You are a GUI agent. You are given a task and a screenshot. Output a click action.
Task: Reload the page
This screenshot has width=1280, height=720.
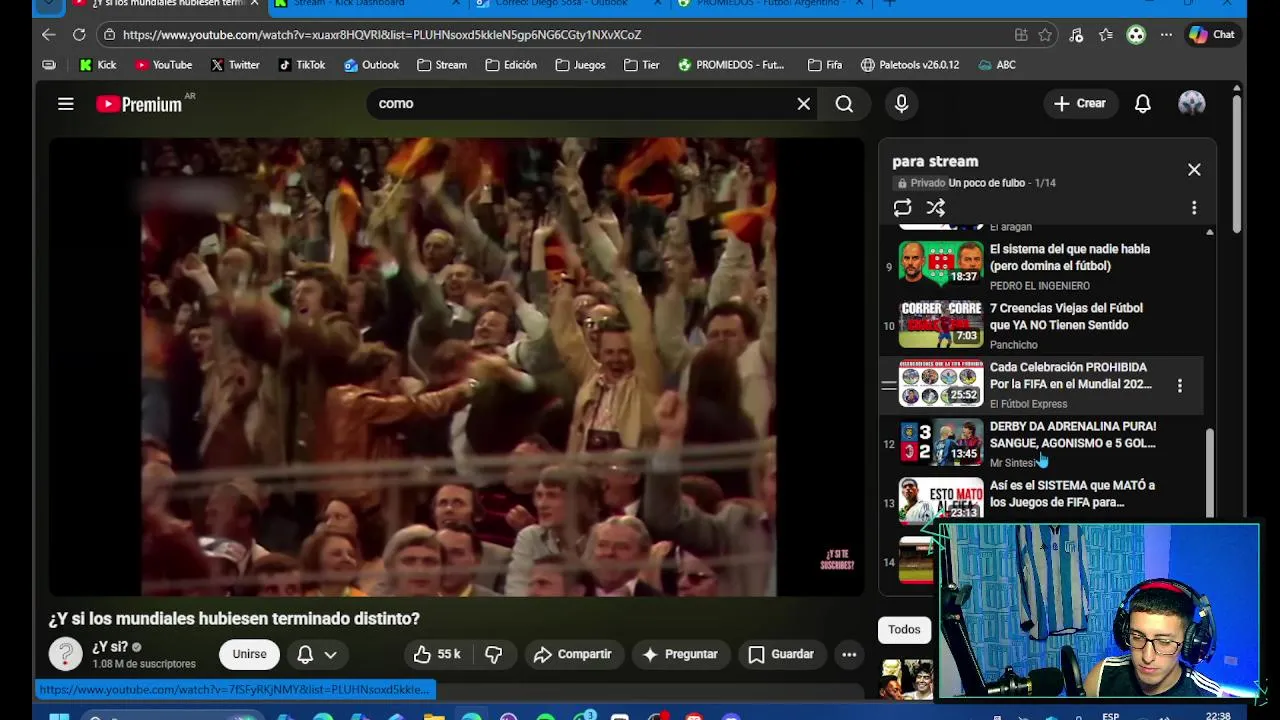(79, 34)
